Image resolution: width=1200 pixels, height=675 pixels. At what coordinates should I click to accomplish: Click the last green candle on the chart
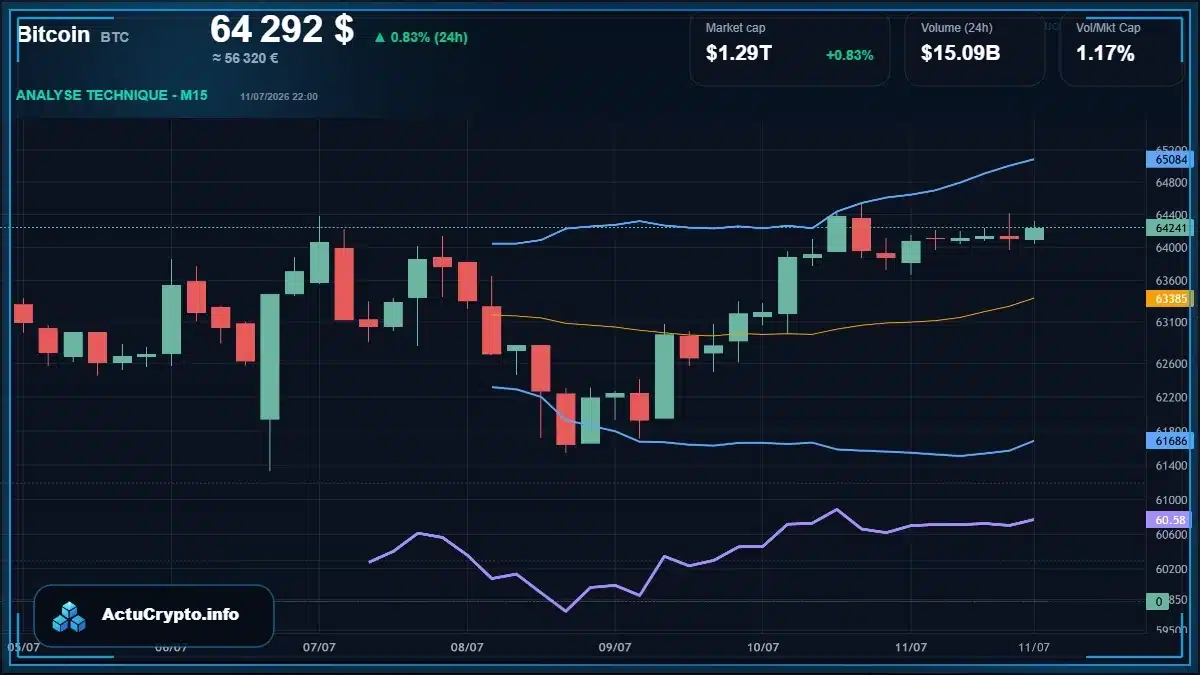1034,233
